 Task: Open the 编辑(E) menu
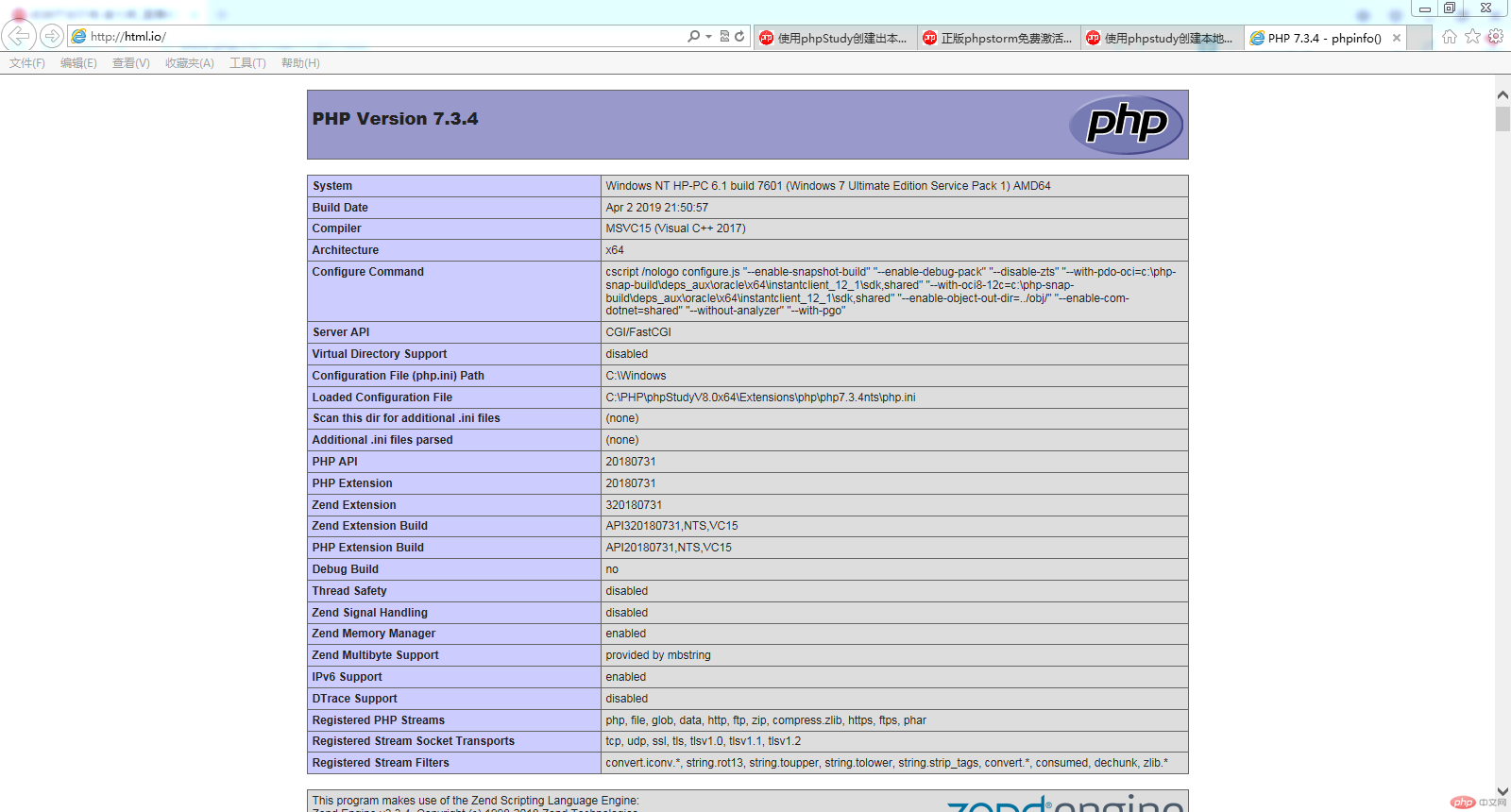(78, 63)
